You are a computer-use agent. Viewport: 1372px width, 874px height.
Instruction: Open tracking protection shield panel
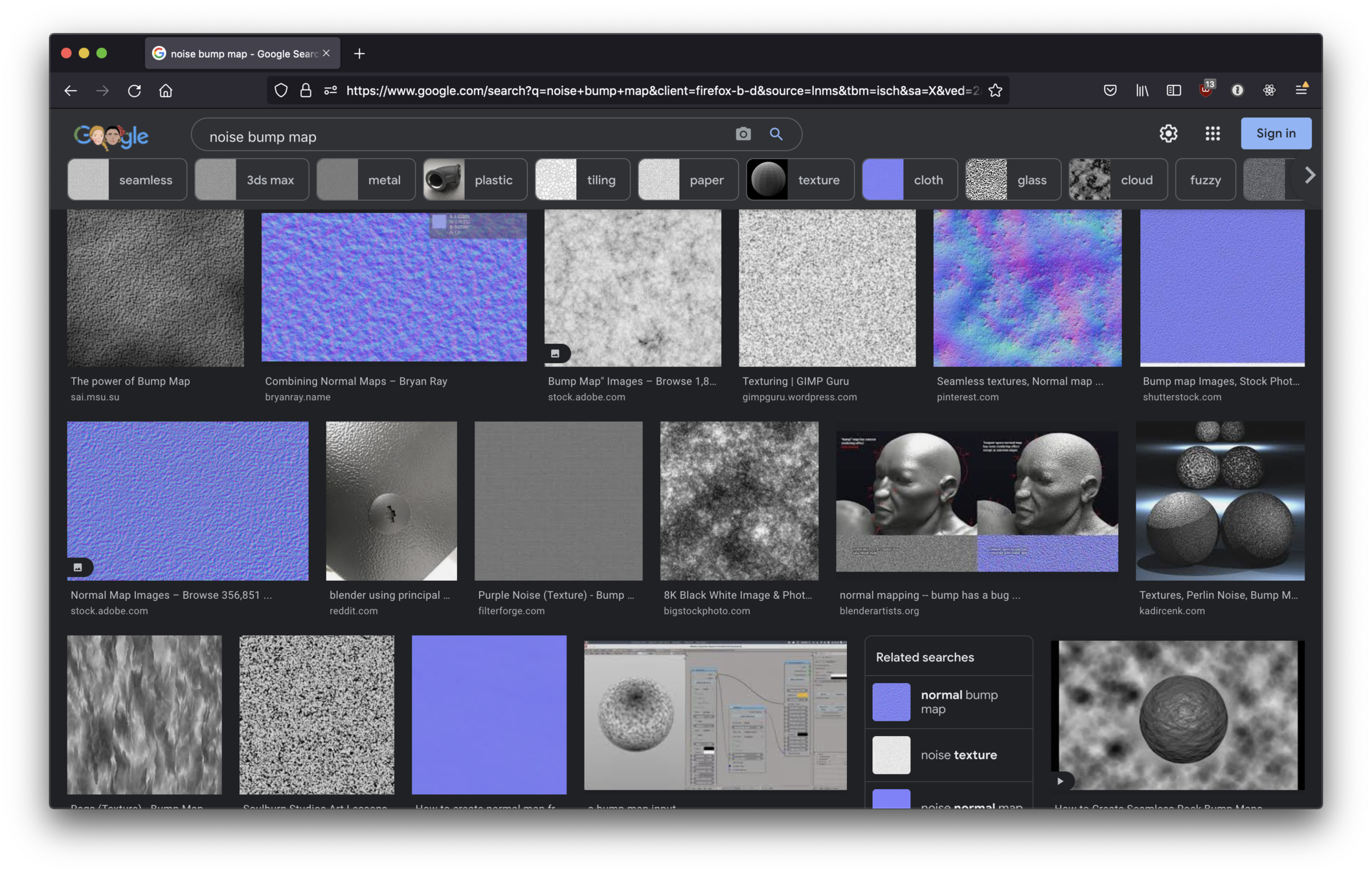280,91
